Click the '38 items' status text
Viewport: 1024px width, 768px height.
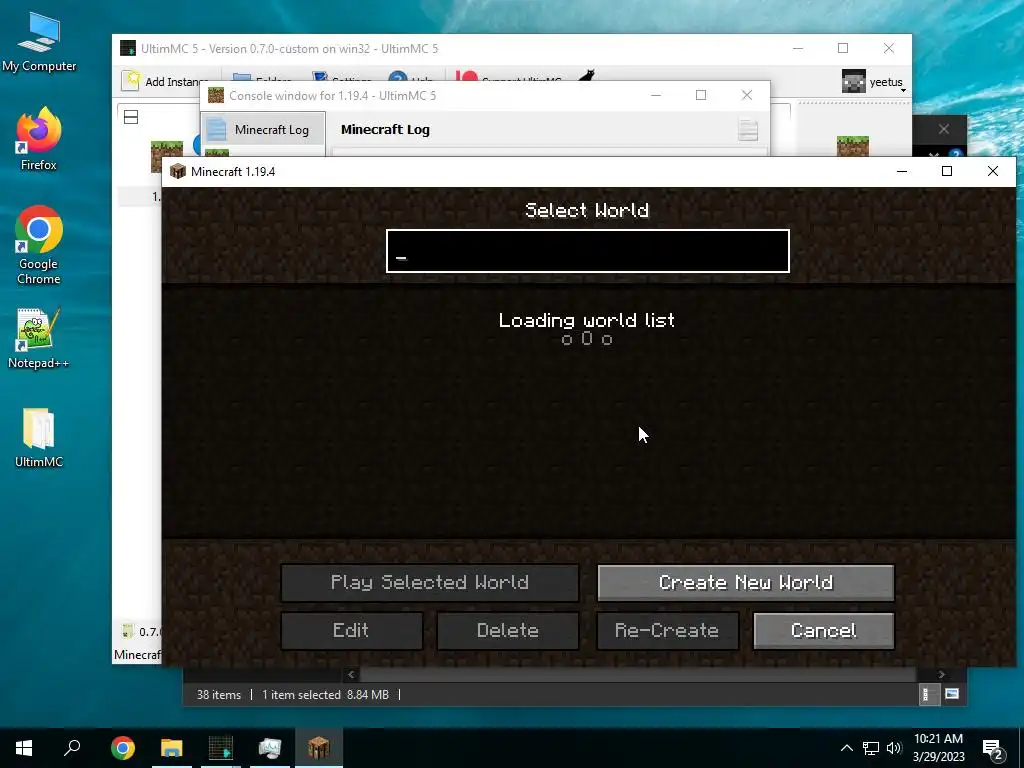[219, 695]
